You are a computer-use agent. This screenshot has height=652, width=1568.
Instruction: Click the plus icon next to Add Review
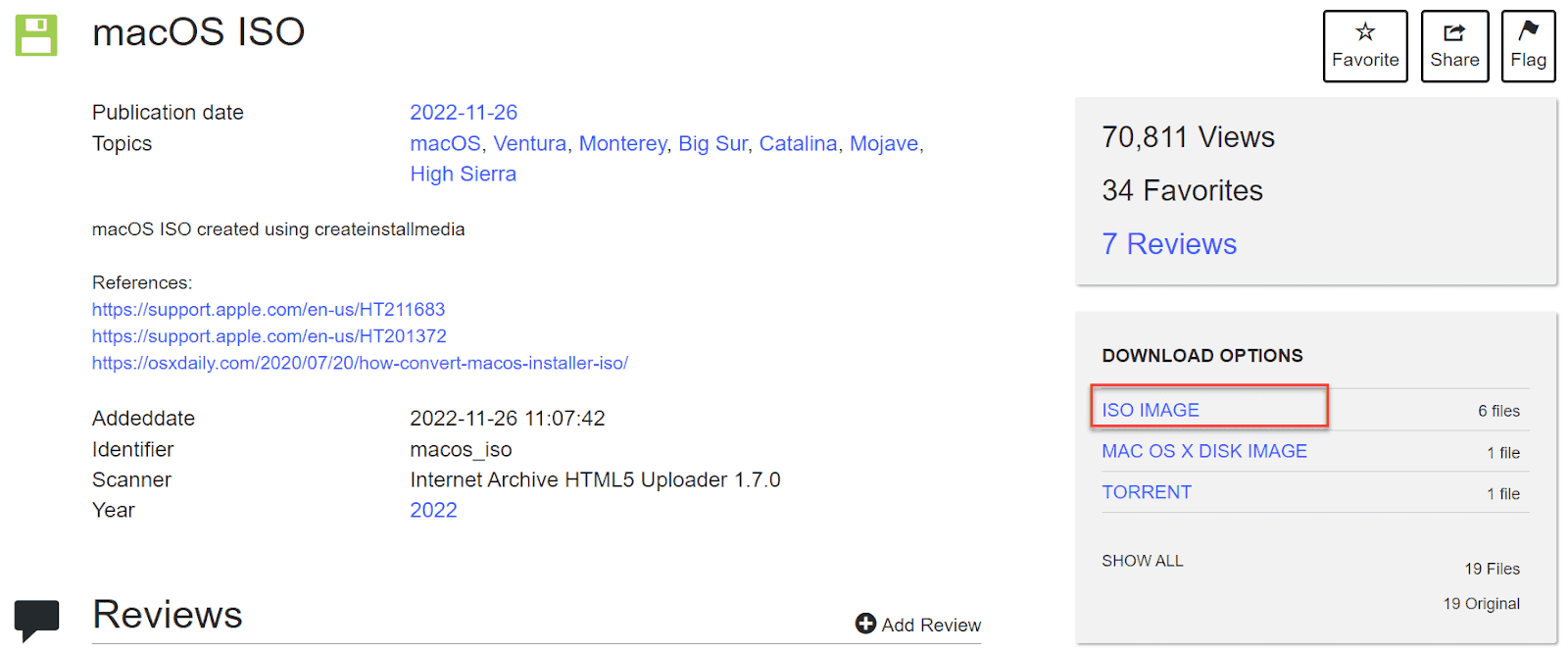(864, 624)
